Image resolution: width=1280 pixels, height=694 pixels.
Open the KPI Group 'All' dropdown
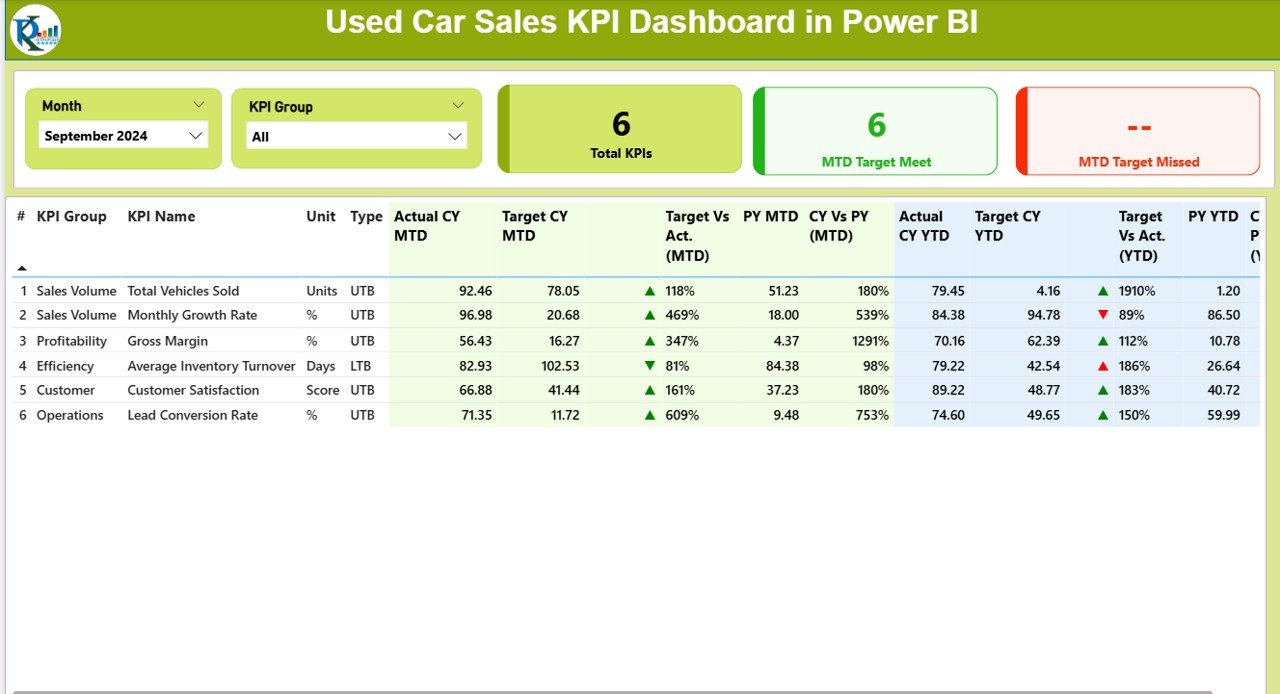tap(455, 136)
